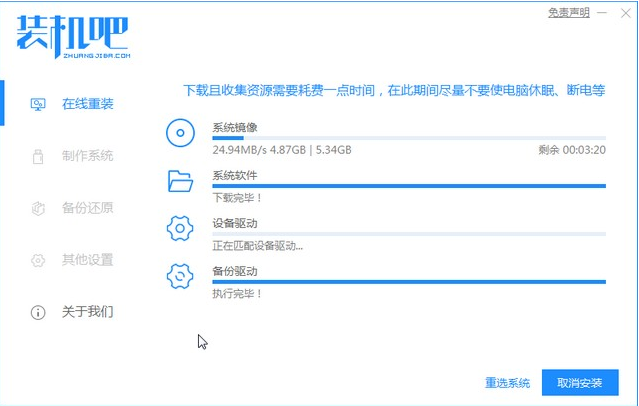Click the 关于我们 info icon
The width and height of the screenshot is (639, 406).
38,312
